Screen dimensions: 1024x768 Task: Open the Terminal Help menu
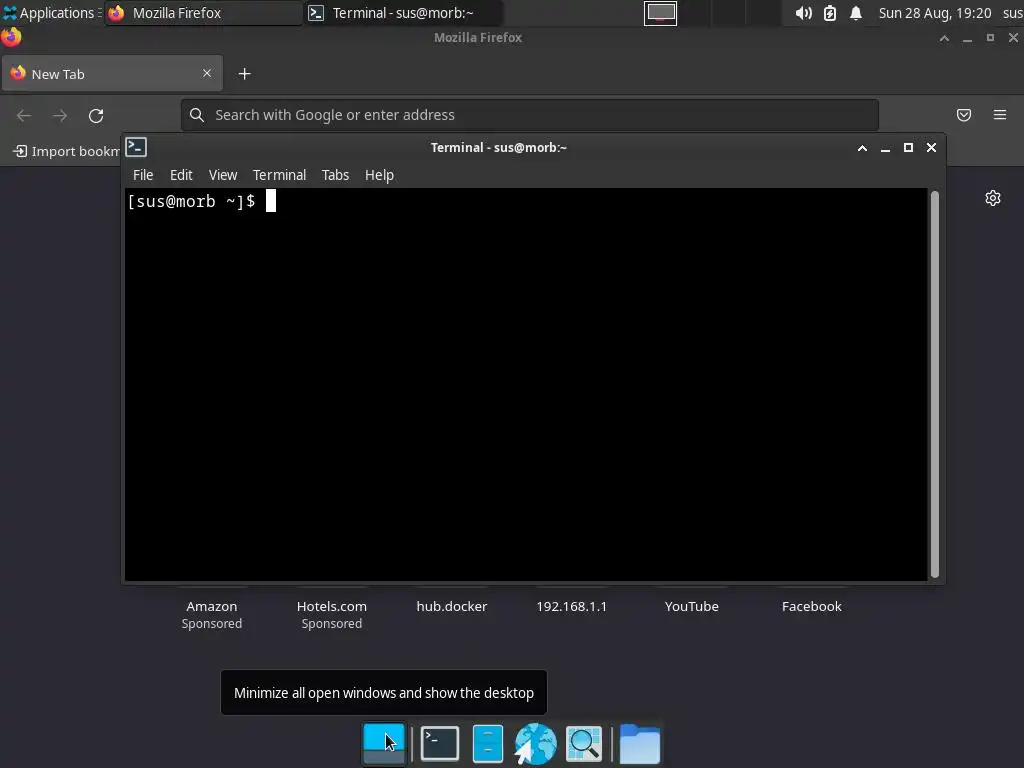[379, 175]
